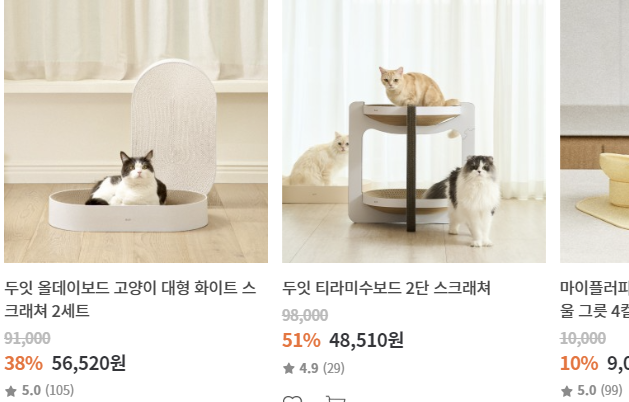Viewport: 629px width, 402px height.
Task: Click the (99) review count
Action: (x=611, y=390)
